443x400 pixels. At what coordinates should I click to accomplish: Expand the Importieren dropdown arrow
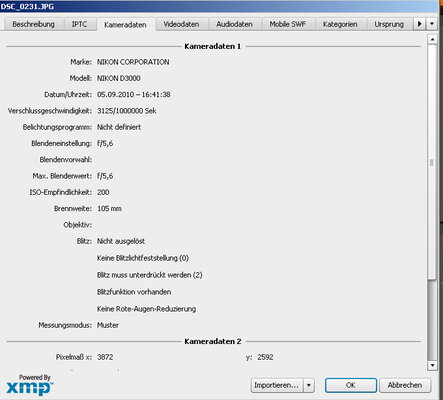(309, 385)
